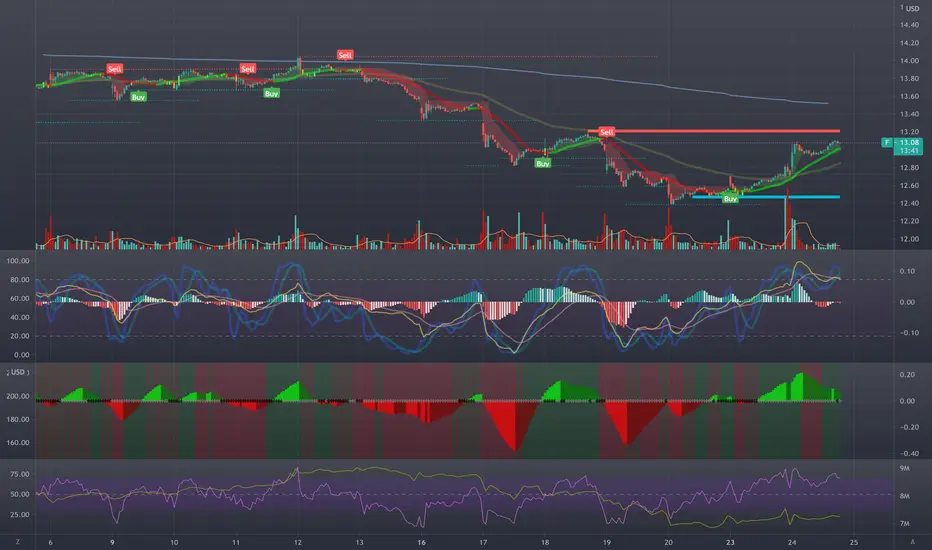Click the Buy label between dates 11 and 12
The height and width of the screenshot is (550, 932).
(272, 93)
